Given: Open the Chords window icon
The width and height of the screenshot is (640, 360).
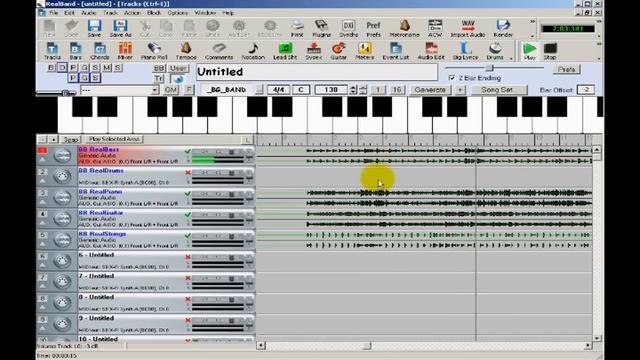Looking at the screenshot, I should click(x=100, y=51).
